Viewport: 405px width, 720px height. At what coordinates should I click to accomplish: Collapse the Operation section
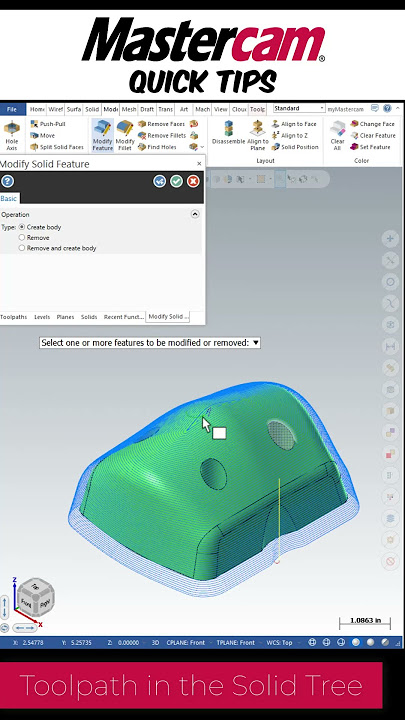195,214
